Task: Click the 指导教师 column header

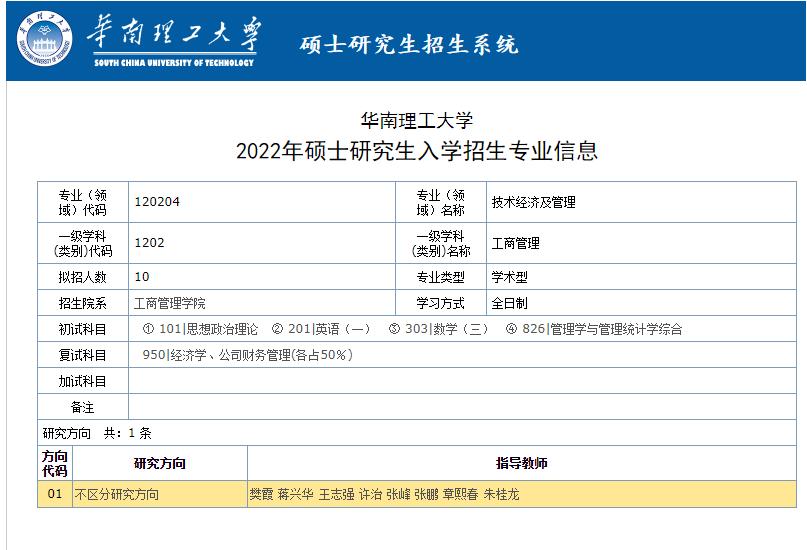Action: (522, 463)
